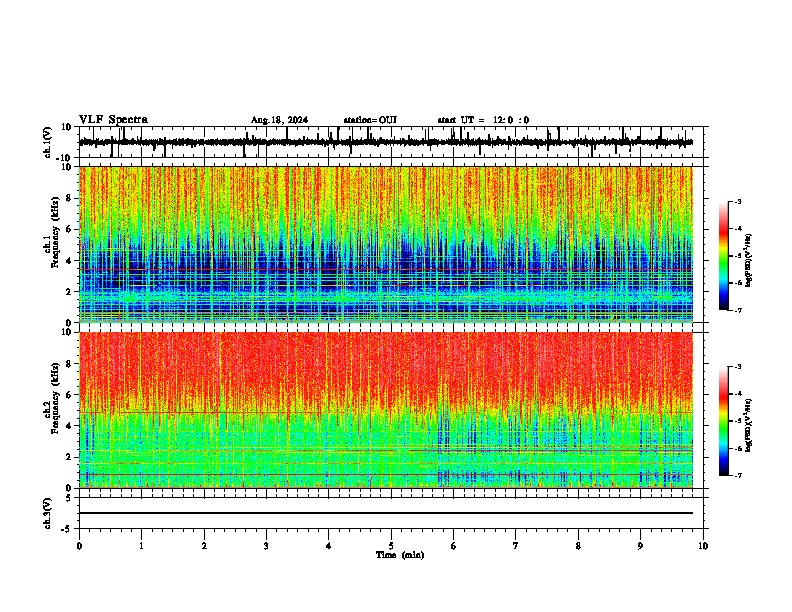Screen dimensions: 792x612
Task: Click the 'Time (min)' axis label
Action: pos(400,555)
